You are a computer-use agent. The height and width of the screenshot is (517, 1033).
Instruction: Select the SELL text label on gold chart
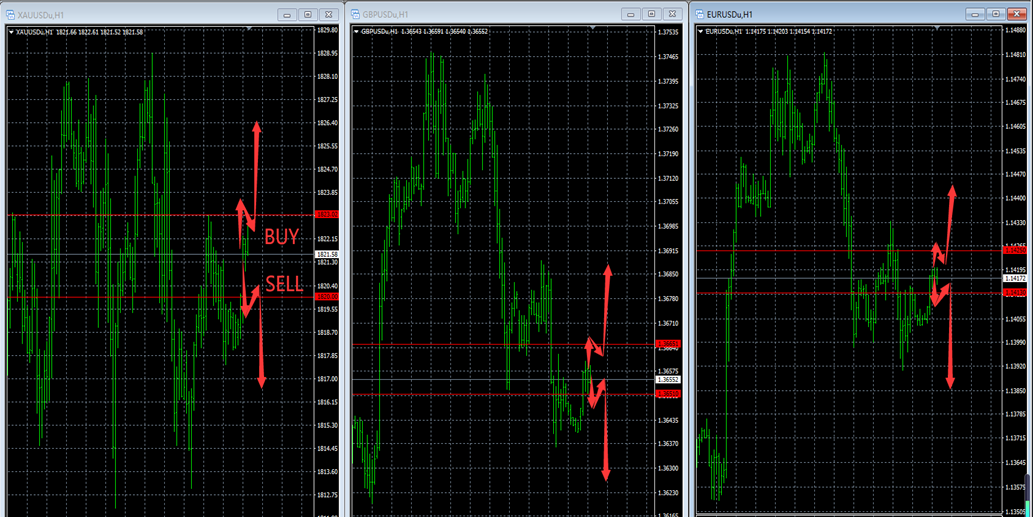tap(284, 285)
